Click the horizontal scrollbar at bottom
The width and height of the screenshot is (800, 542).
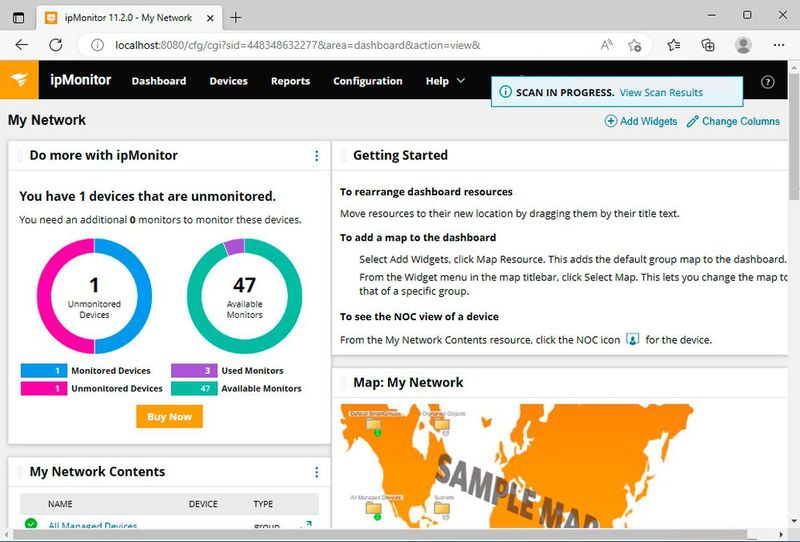380,534
